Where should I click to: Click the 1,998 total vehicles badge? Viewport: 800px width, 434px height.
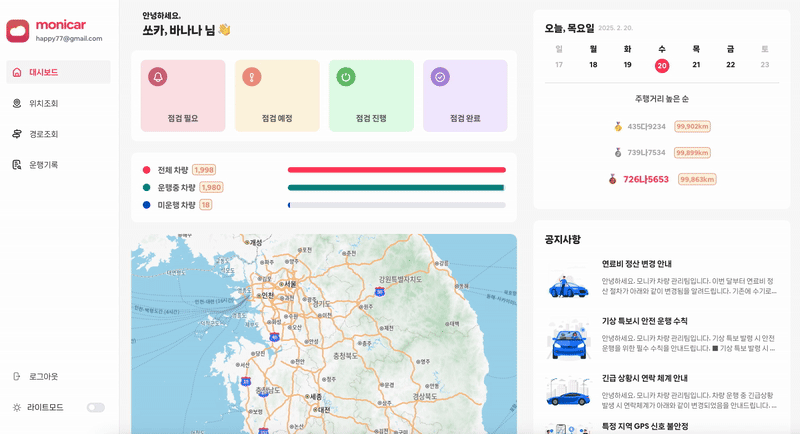[x=204, y=170]
